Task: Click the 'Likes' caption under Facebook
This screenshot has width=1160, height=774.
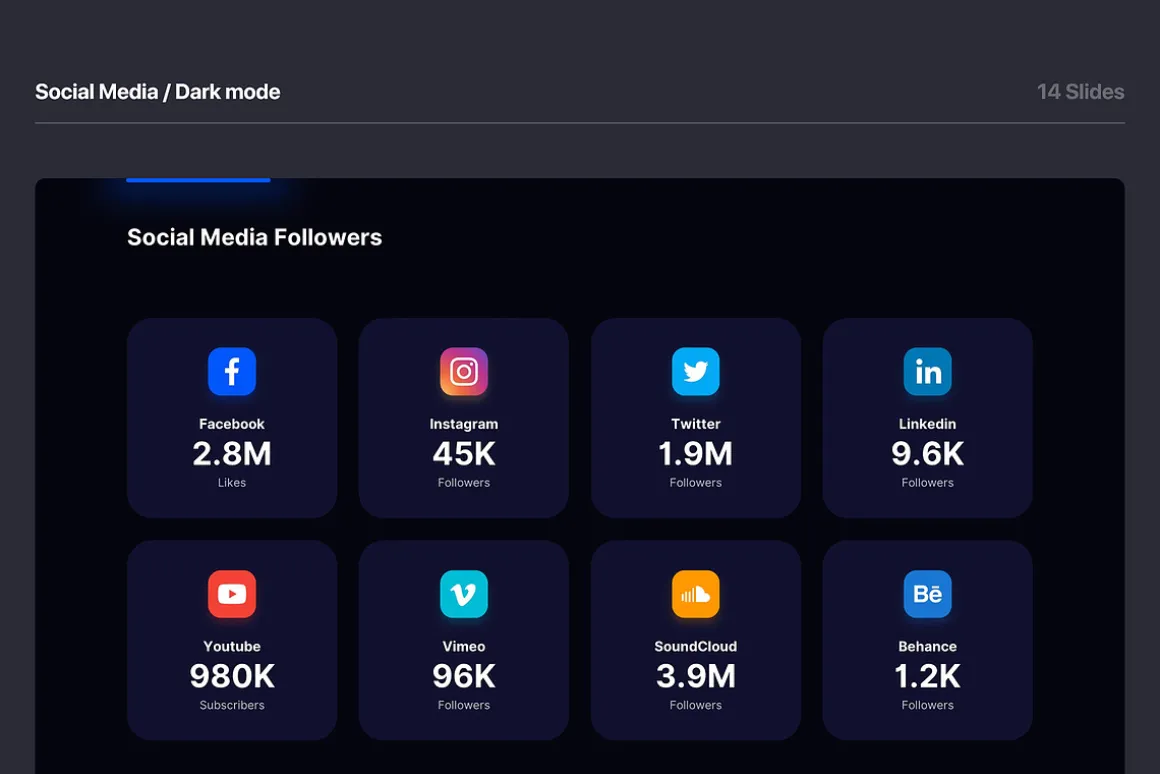Action: coord(232,482)
